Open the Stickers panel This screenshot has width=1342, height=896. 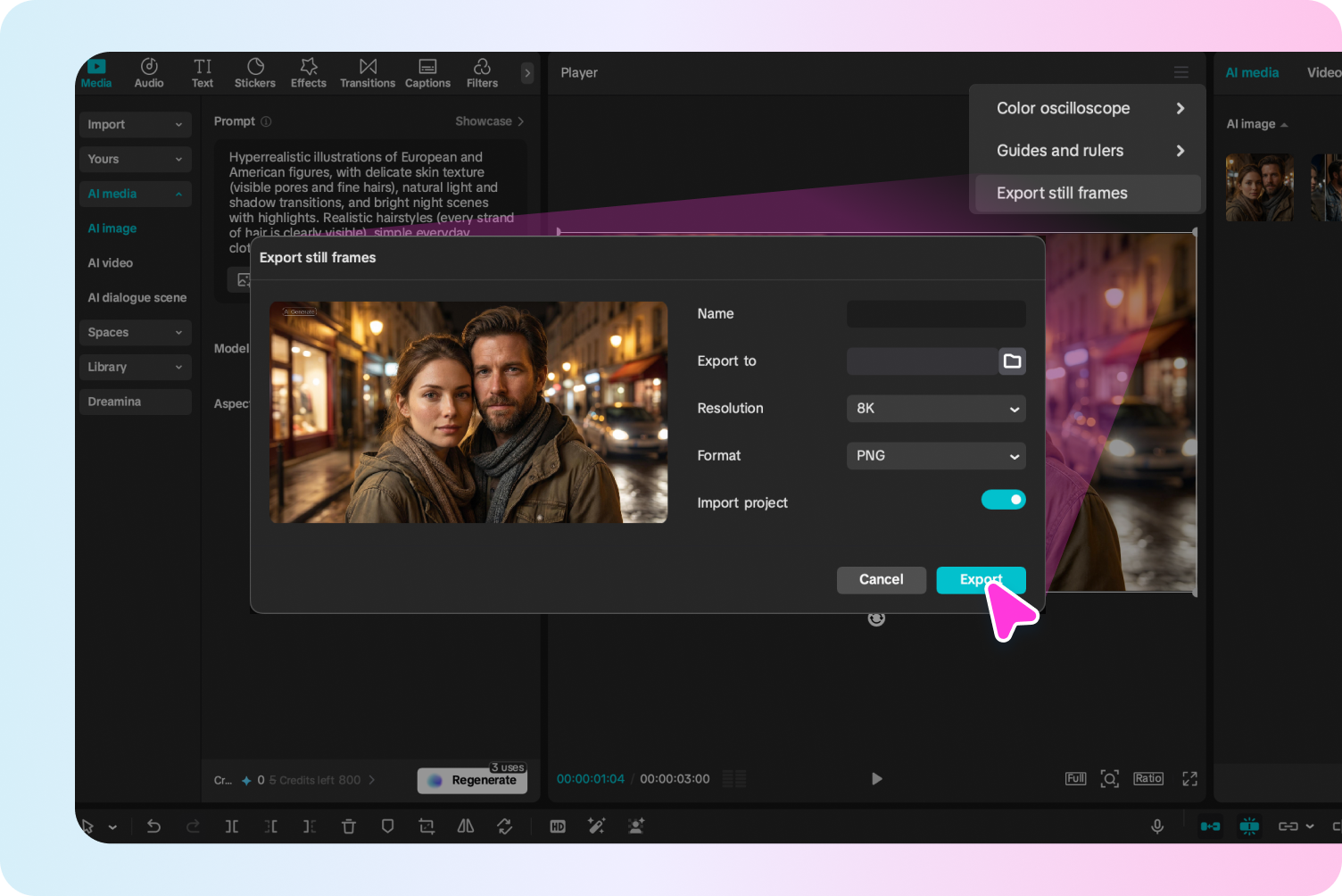254,72
